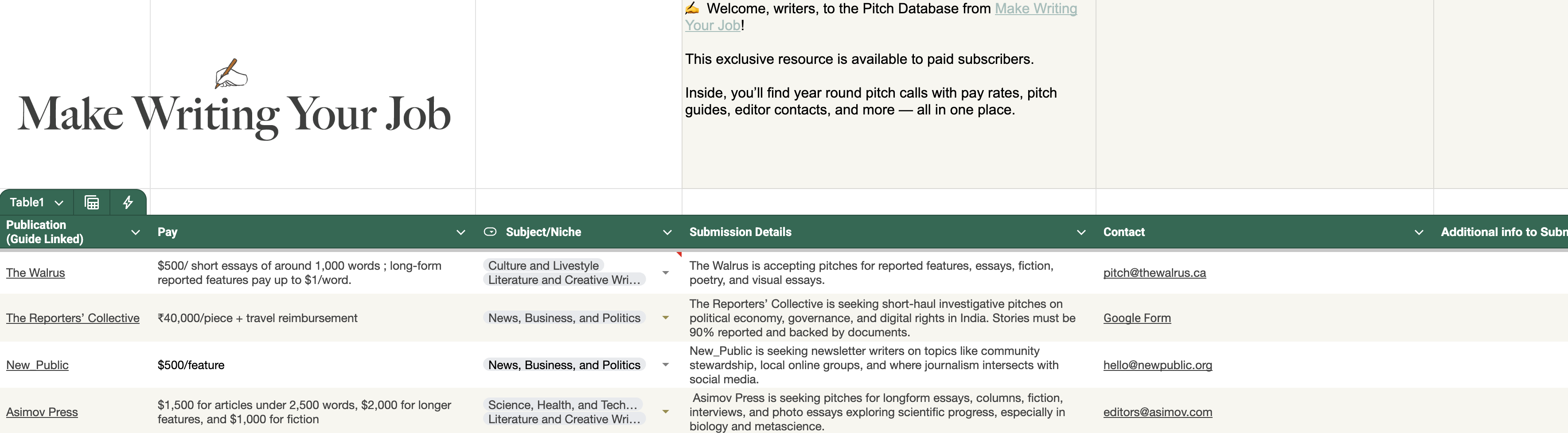The image size is (1568, 433).
Task: Click the hello@newpublic.org email link
Action: coord(1157,365)
